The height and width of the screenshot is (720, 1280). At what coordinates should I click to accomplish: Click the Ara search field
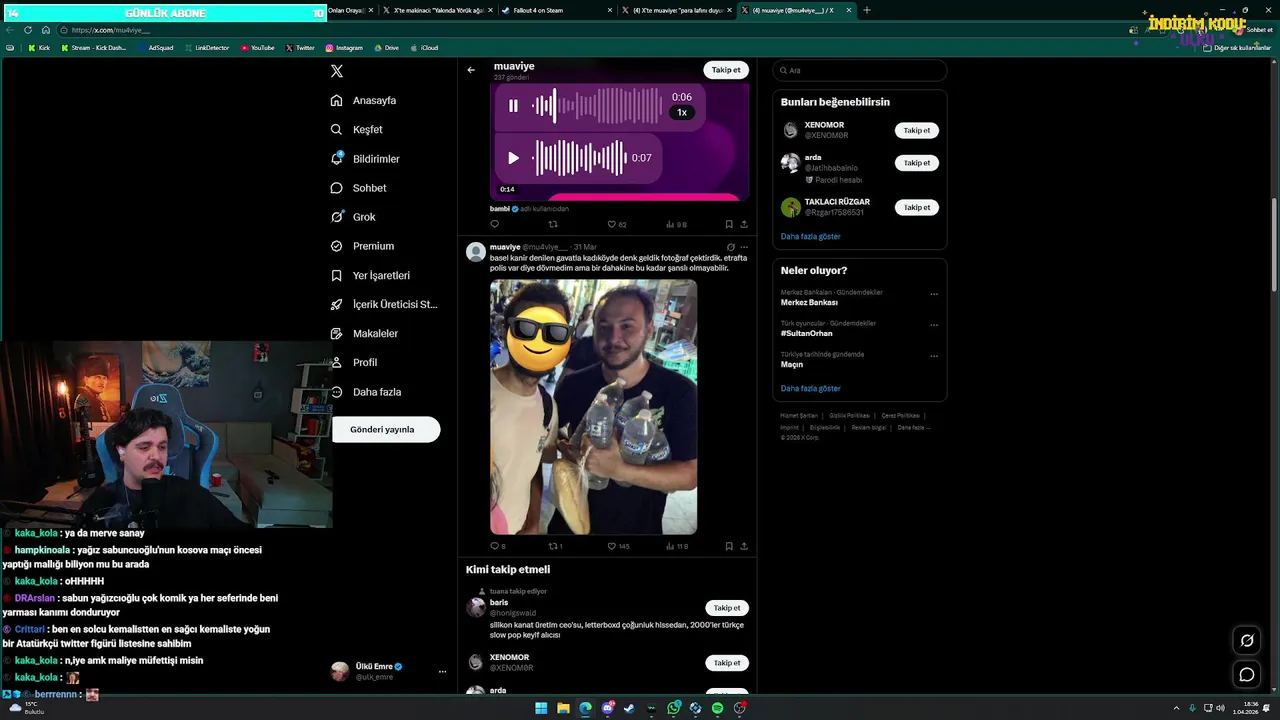coord(859,70)
